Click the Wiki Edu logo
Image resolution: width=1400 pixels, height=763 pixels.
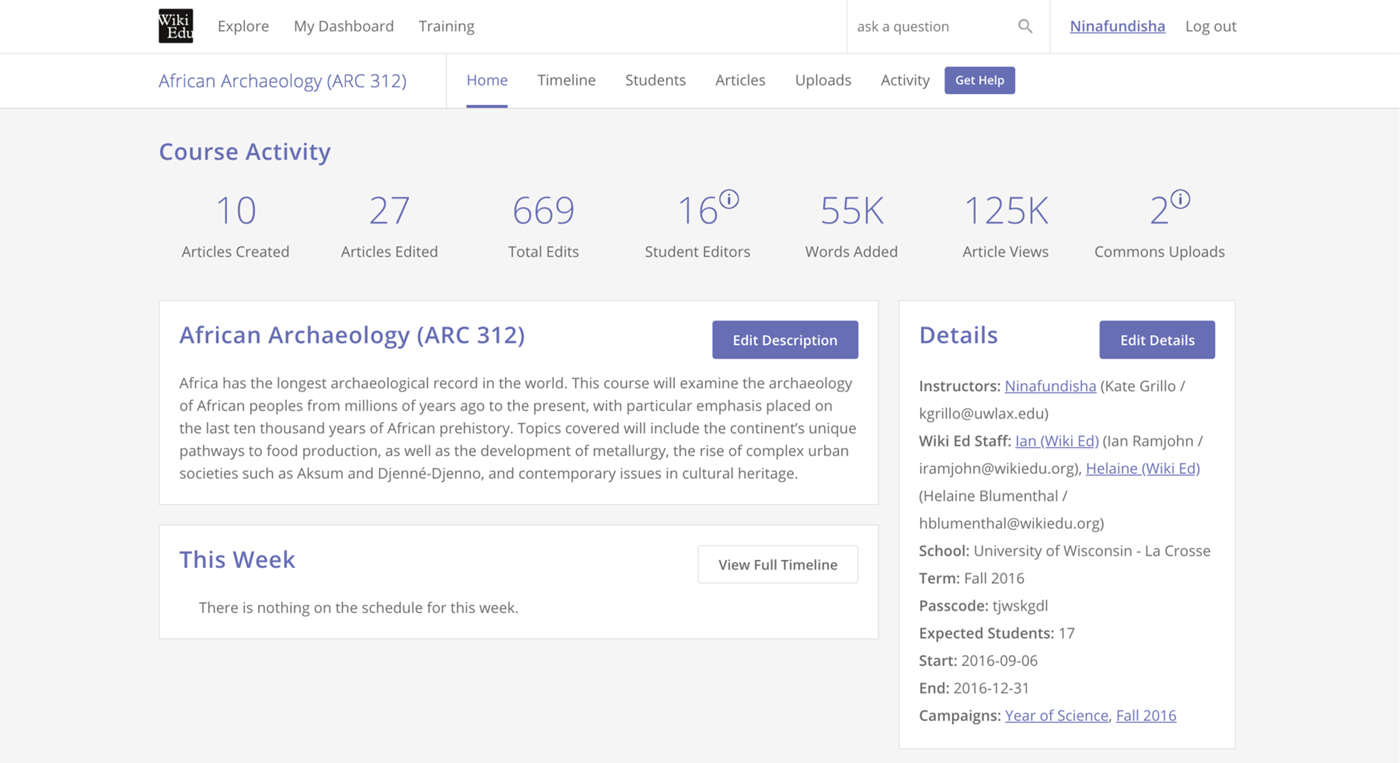(176, 26)
